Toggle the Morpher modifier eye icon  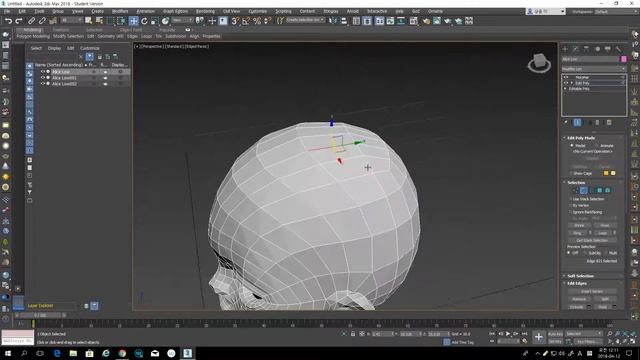tap(566, 77)
